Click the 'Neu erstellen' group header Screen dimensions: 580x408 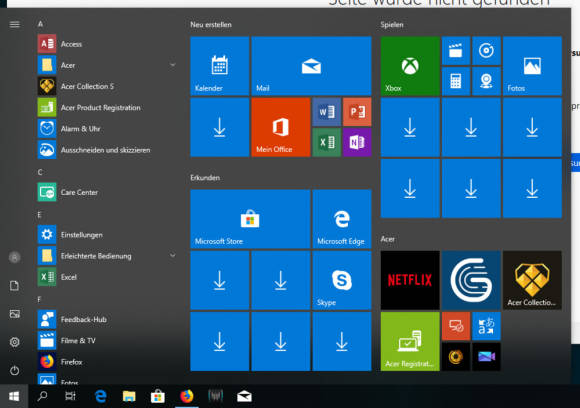click(x=211, y=25)
